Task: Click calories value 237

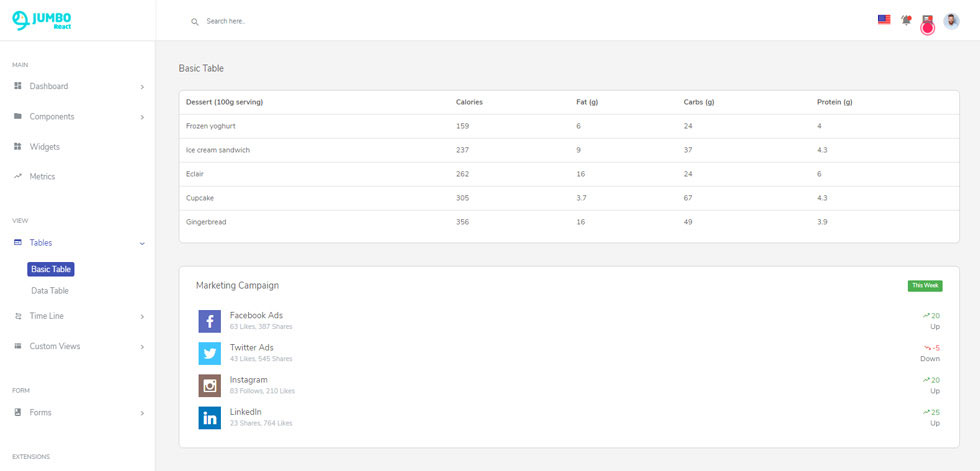Action: pyautogui.click(x=462, y=151)
